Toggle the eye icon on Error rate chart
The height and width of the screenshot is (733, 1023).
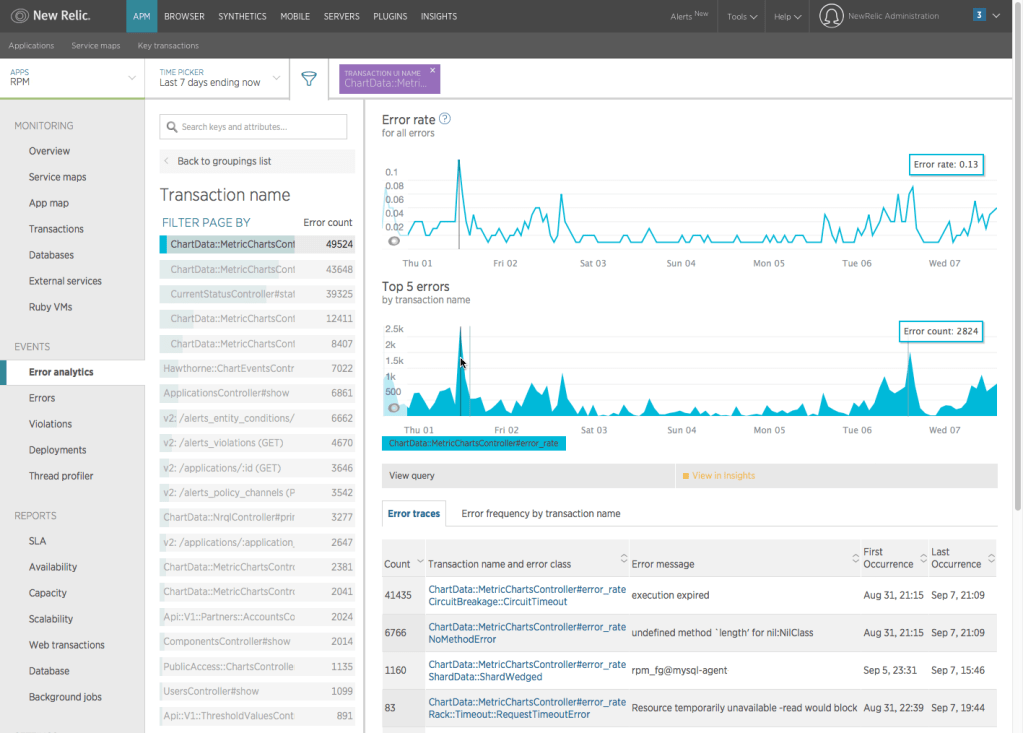394,240
